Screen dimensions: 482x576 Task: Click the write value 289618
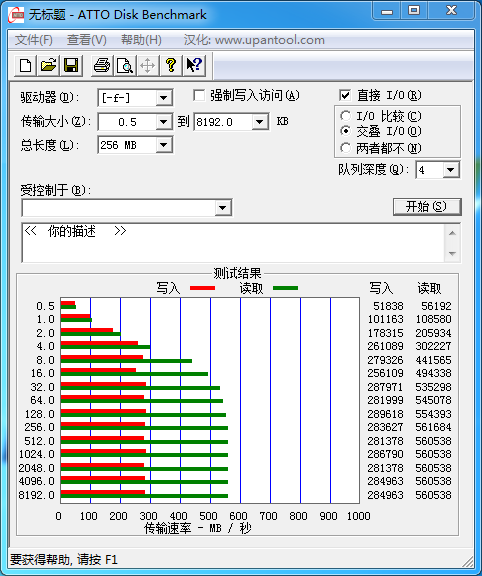point(385,414)
